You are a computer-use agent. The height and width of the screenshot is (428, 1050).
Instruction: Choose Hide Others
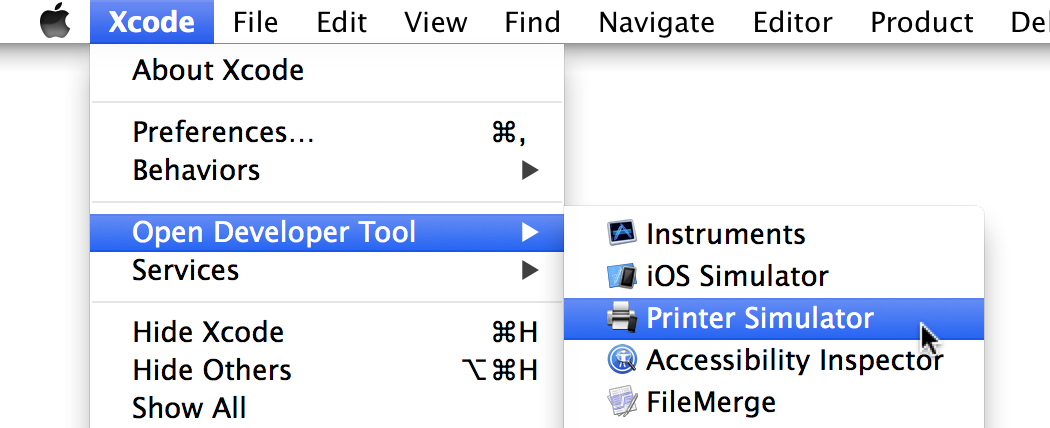[327, 370]
